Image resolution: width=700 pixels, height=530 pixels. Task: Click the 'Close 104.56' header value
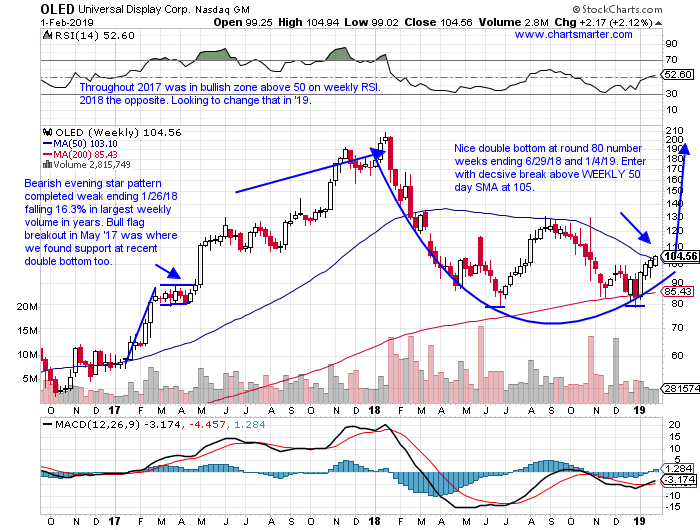point(438,22)
